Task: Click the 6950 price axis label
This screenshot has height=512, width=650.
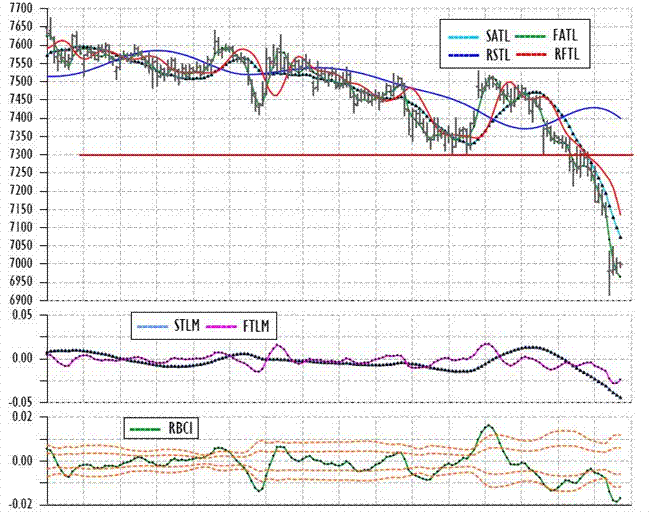Action: tap(21, 282)
